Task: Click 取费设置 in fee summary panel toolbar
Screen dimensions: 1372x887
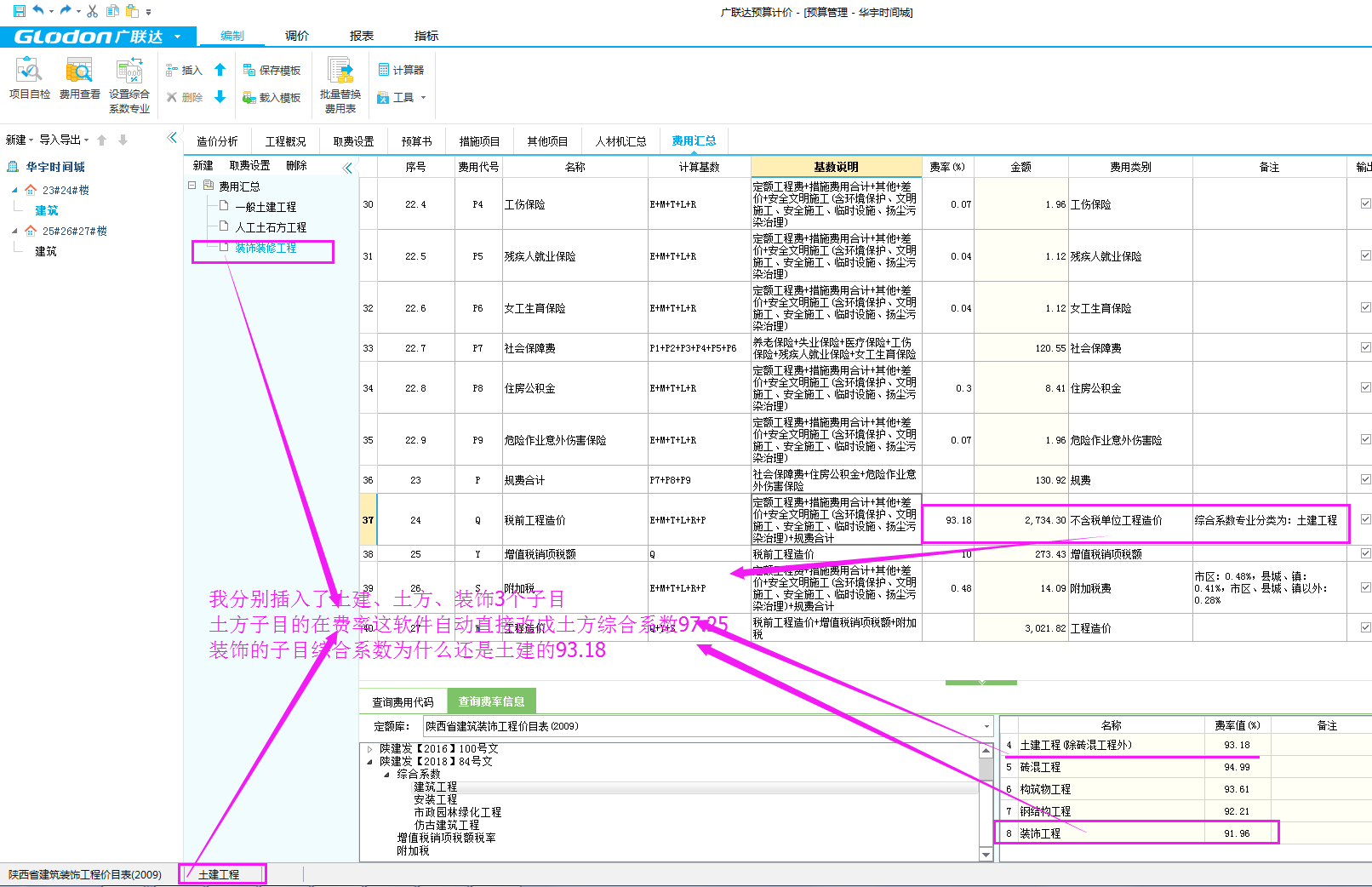Action: pyautogui.click(x=249, y=165)
